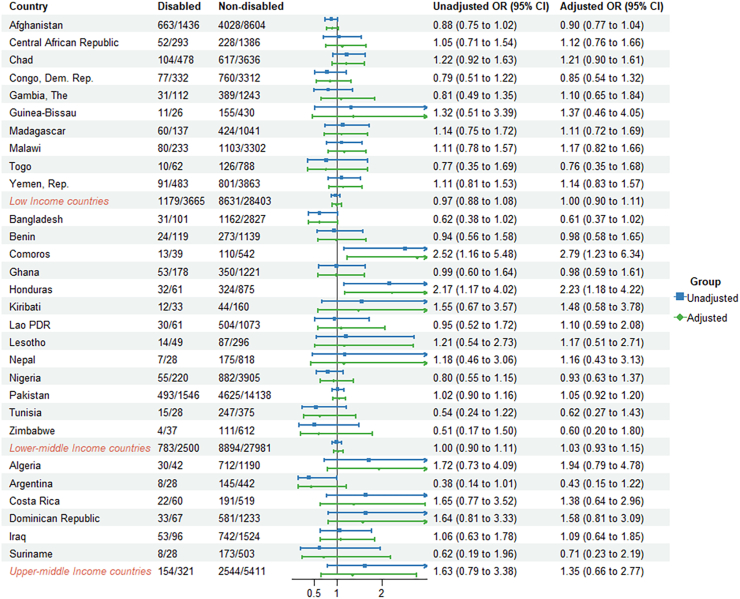Click the blue square marker in Comoros row

[x=405, y=248]
